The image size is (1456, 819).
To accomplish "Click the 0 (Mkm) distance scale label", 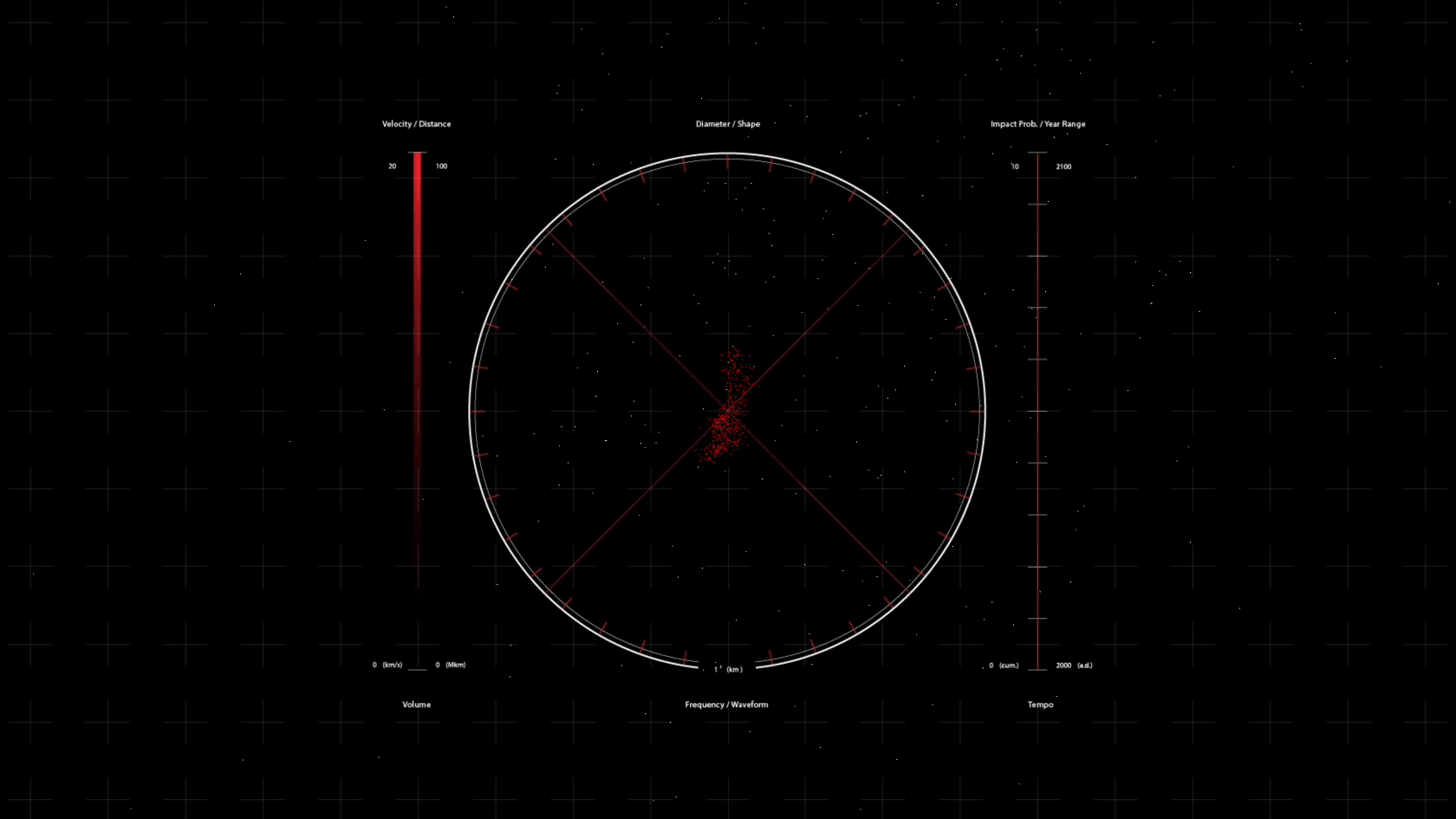I will pyautogui.click(x=450, y=665).
